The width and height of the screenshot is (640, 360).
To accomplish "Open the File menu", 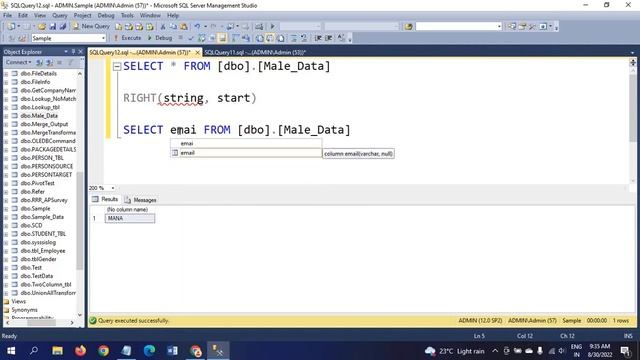I will coord(7,15).
